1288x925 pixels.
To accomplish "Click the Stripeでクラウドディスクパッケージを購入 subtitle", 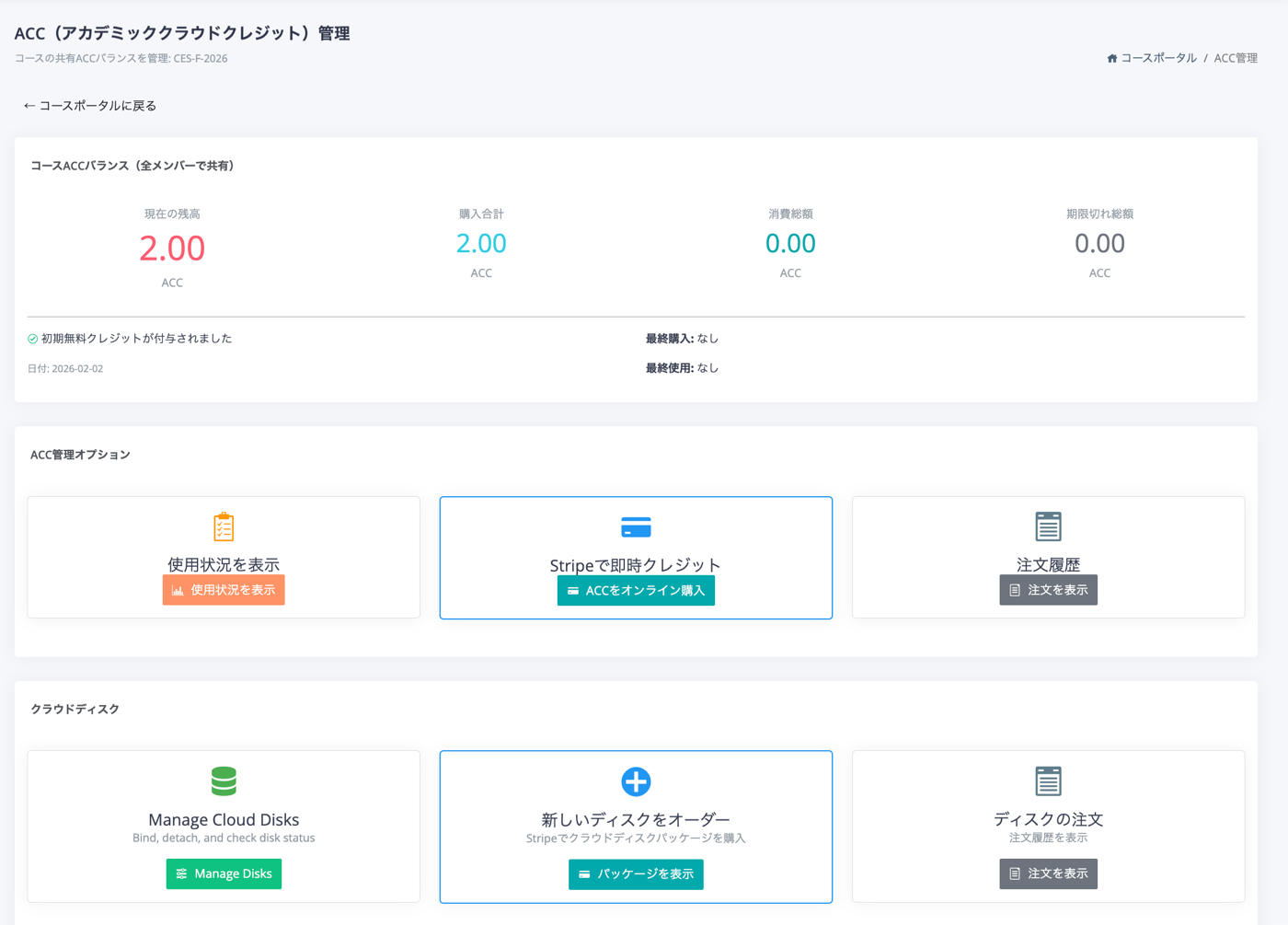I will (x=636, y=838).
